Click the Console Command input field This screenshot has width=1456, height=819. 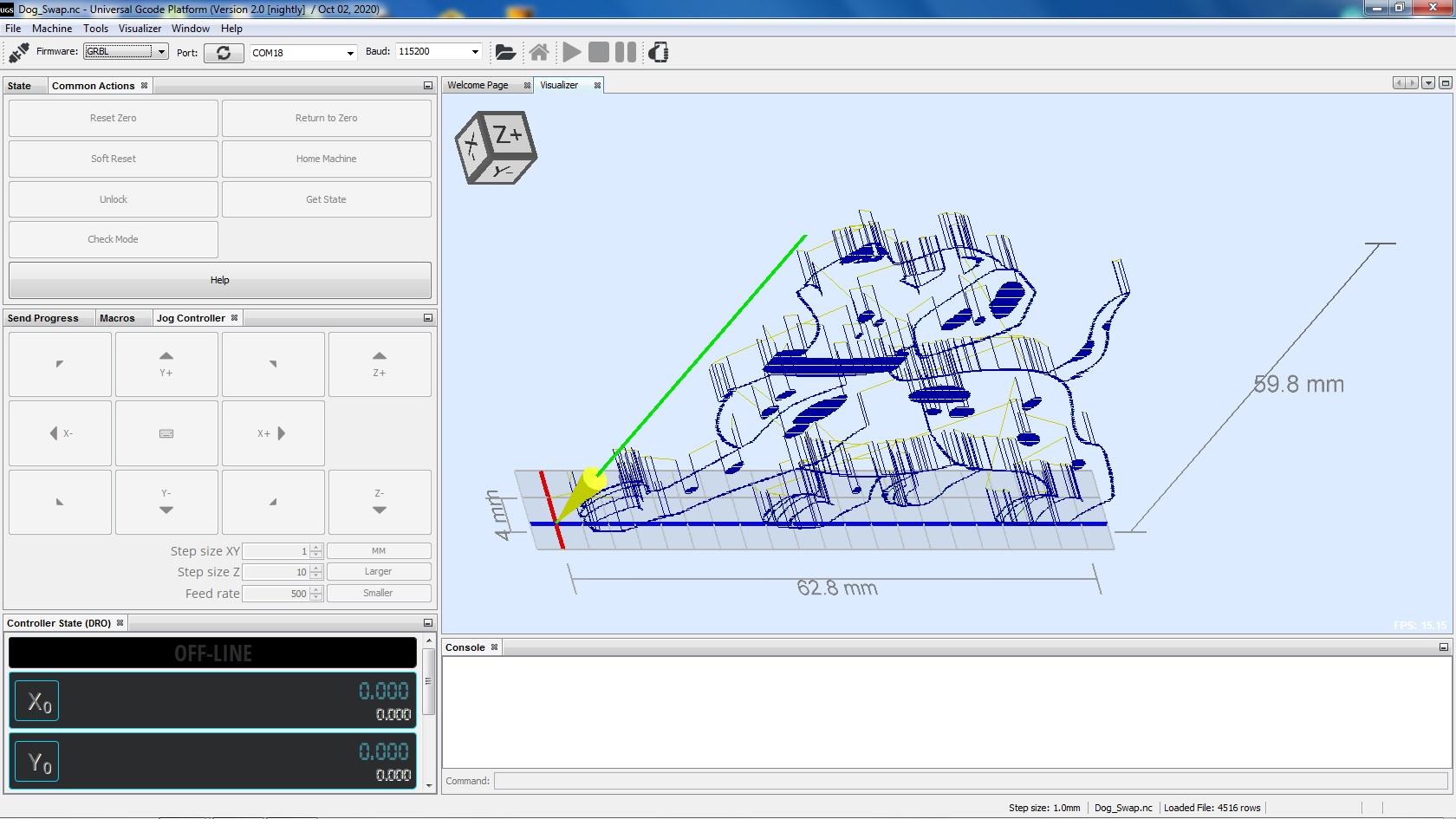point(972,781)
